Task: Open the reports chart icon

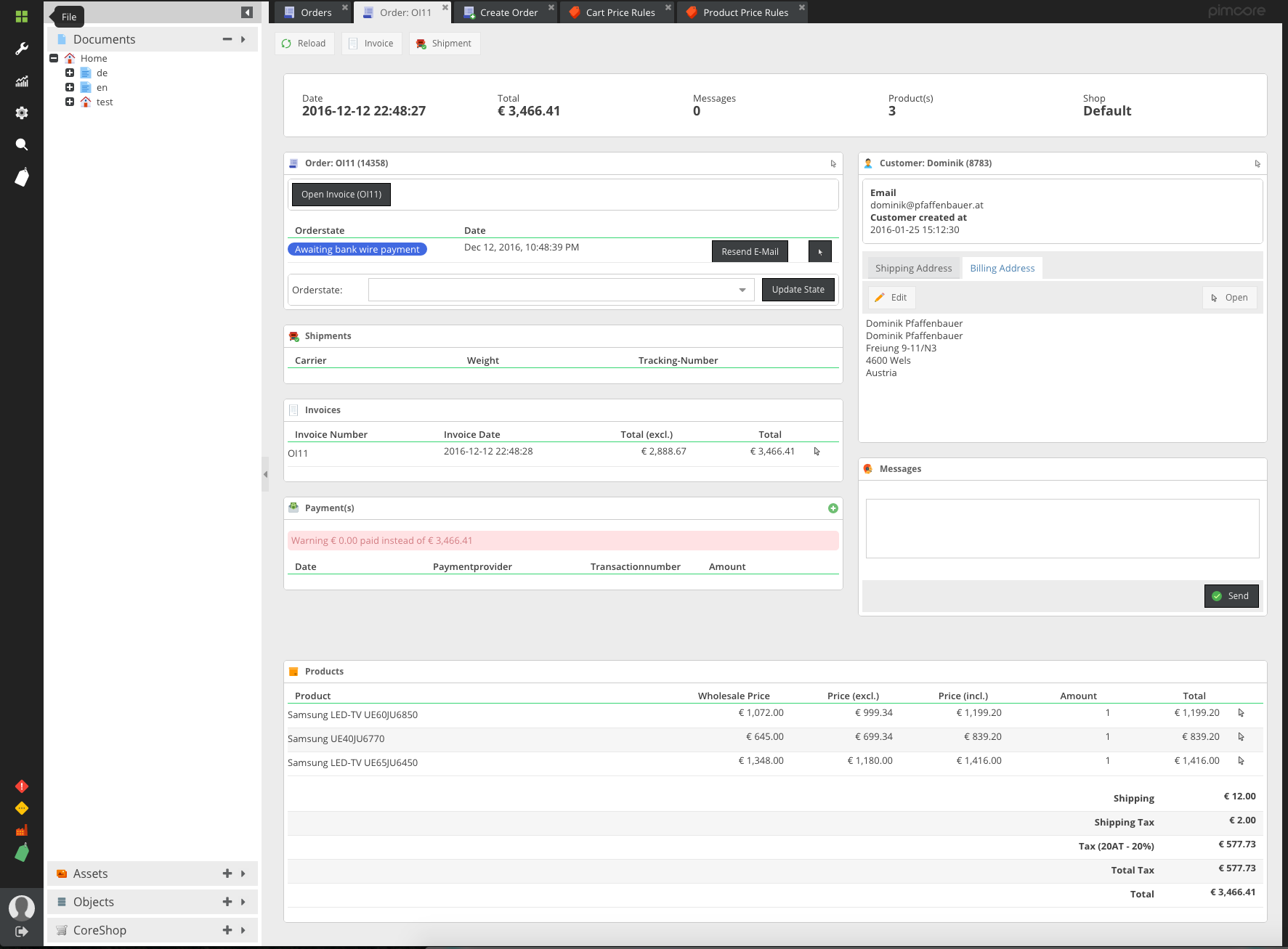Action: [21, 81]
